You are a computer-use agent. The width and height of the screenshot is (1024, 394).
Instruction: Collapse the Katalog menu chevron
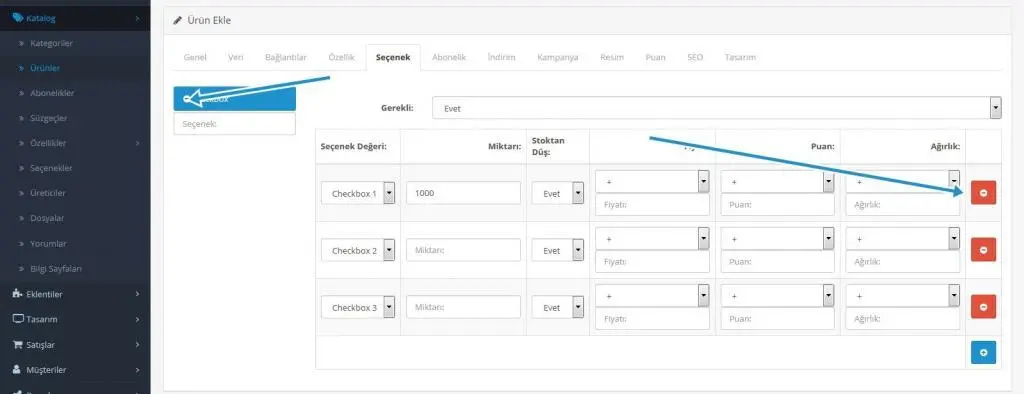click(x=137, y=18)
